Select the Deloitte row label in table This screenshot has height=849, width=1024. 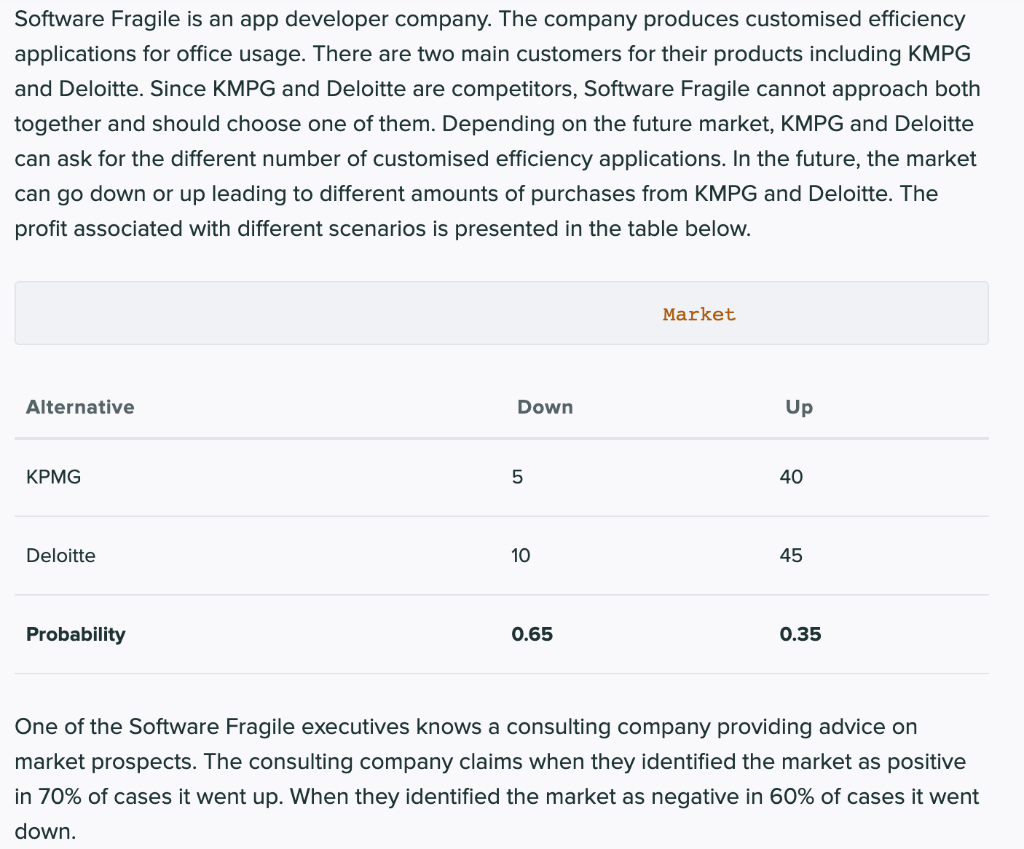click(61, 555)
